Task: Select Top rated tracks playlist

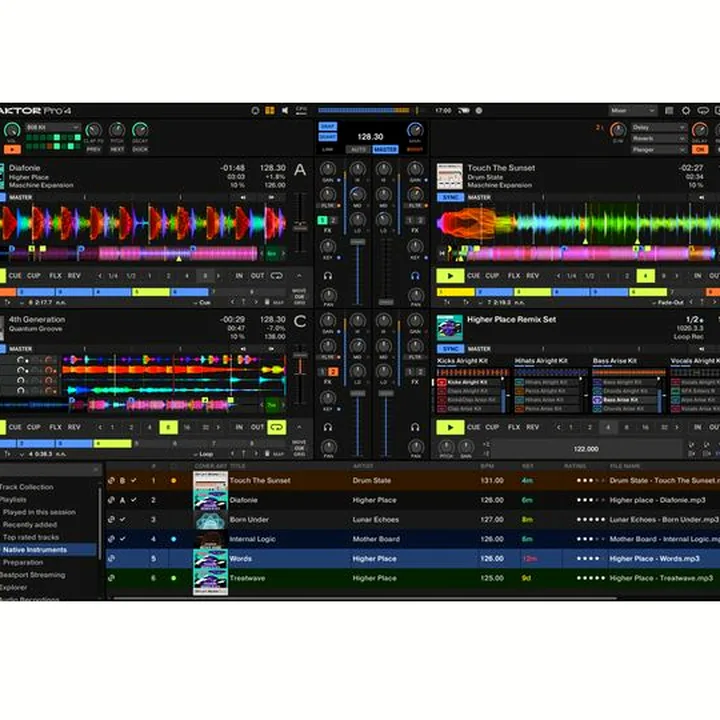Action: click(x=31, y=537)
